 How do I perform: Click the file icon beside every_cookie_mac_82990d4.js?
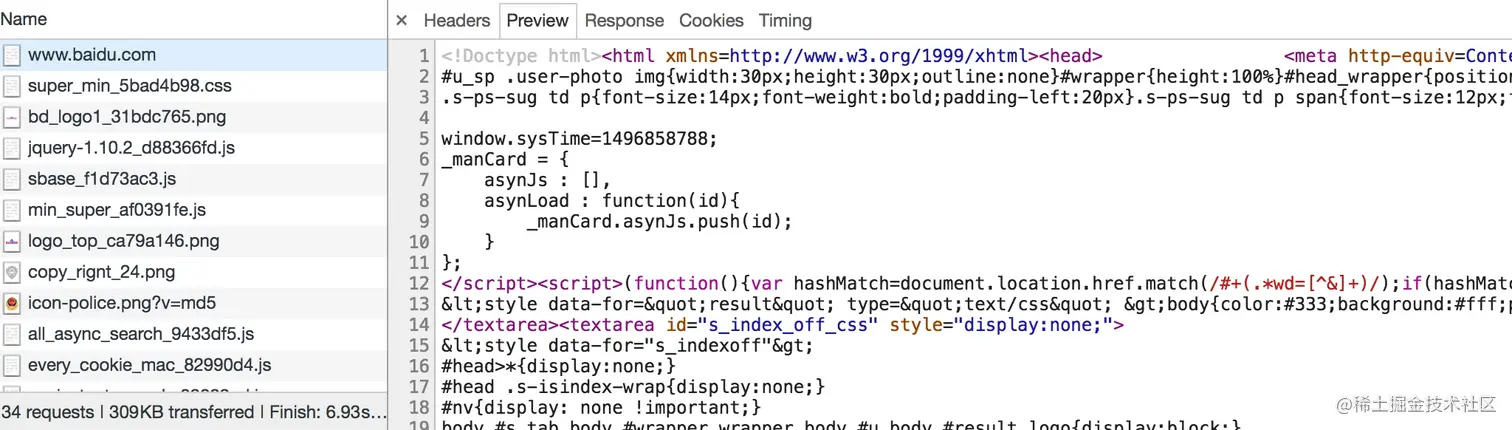(x=12, y=365)
